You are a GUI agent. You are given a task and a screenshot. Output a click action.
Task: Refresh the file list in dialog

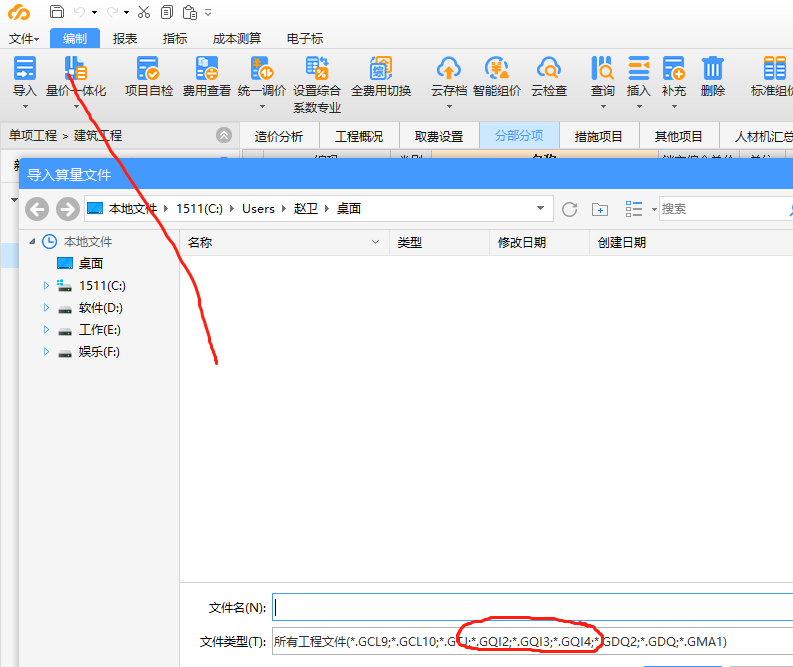click(569, 209)
